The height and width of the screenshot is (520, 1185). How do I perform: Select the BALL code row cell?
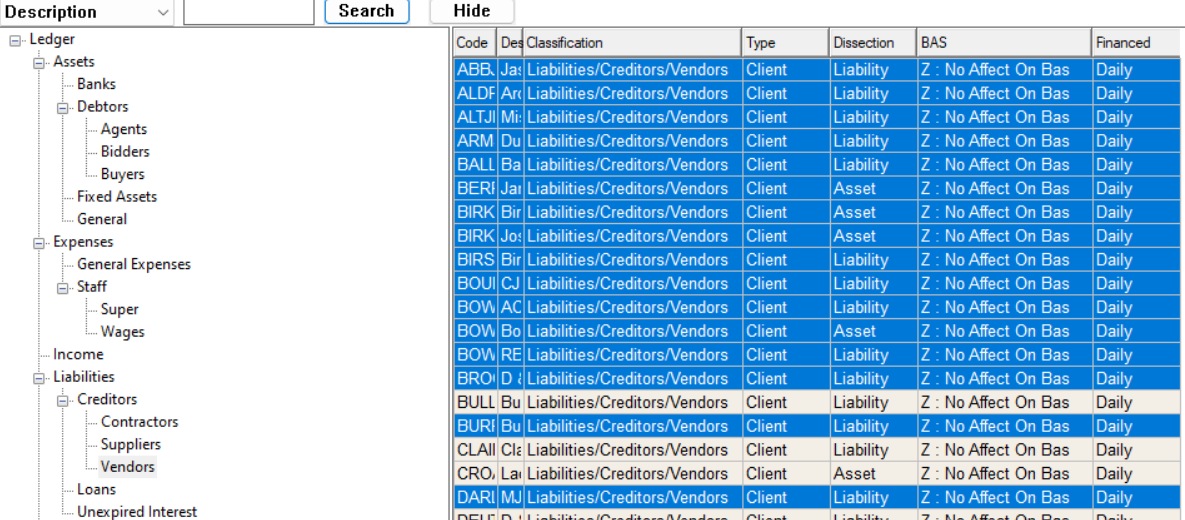click(x=475, y=165)
